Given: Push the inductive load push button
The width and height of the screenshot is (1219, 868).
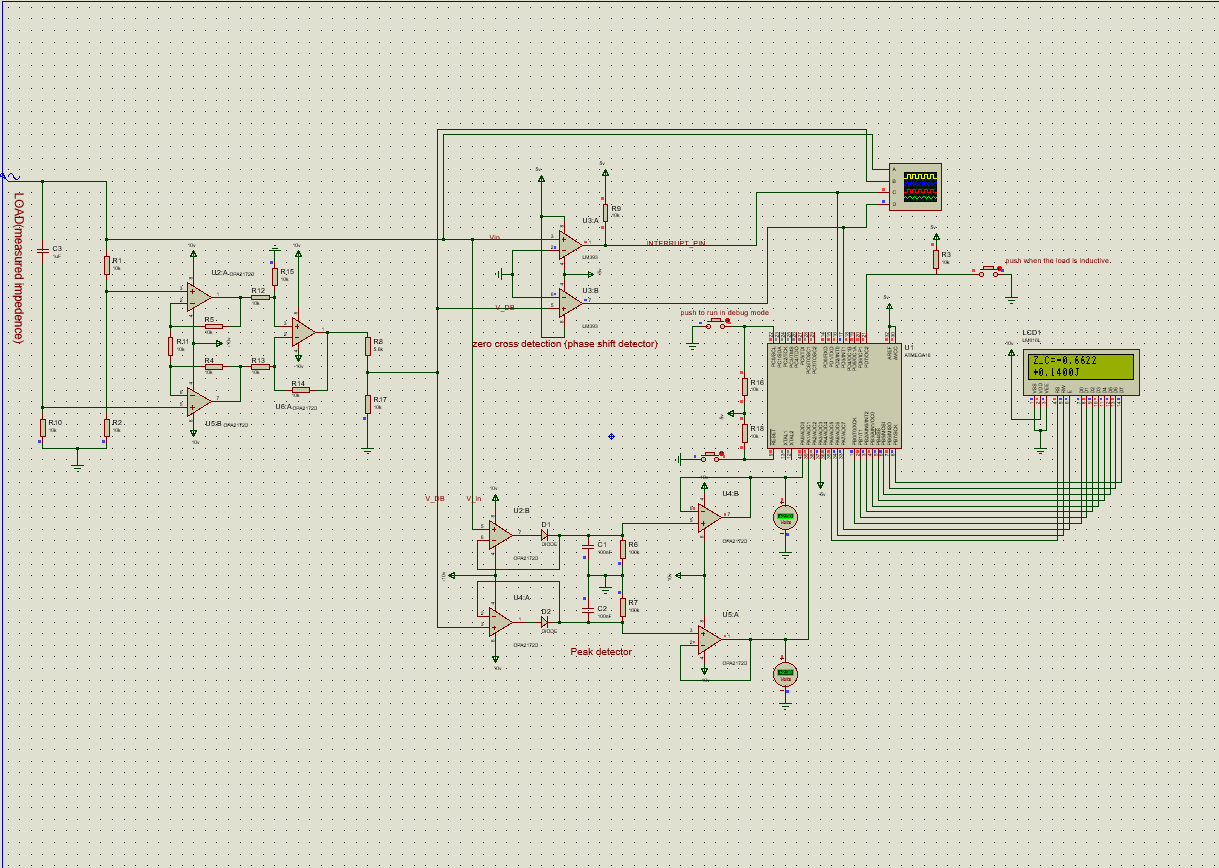Looking at the screenshot, I should [x=990, y=269].
